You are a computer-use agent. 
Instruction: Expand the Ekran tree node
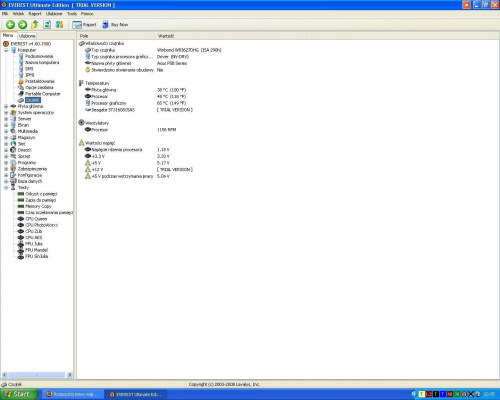[6, 125]
